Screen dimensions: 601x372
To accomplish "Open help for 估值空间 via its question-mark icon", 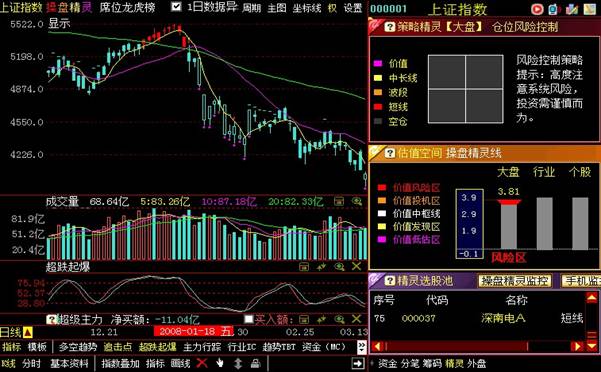I will 389,154.
